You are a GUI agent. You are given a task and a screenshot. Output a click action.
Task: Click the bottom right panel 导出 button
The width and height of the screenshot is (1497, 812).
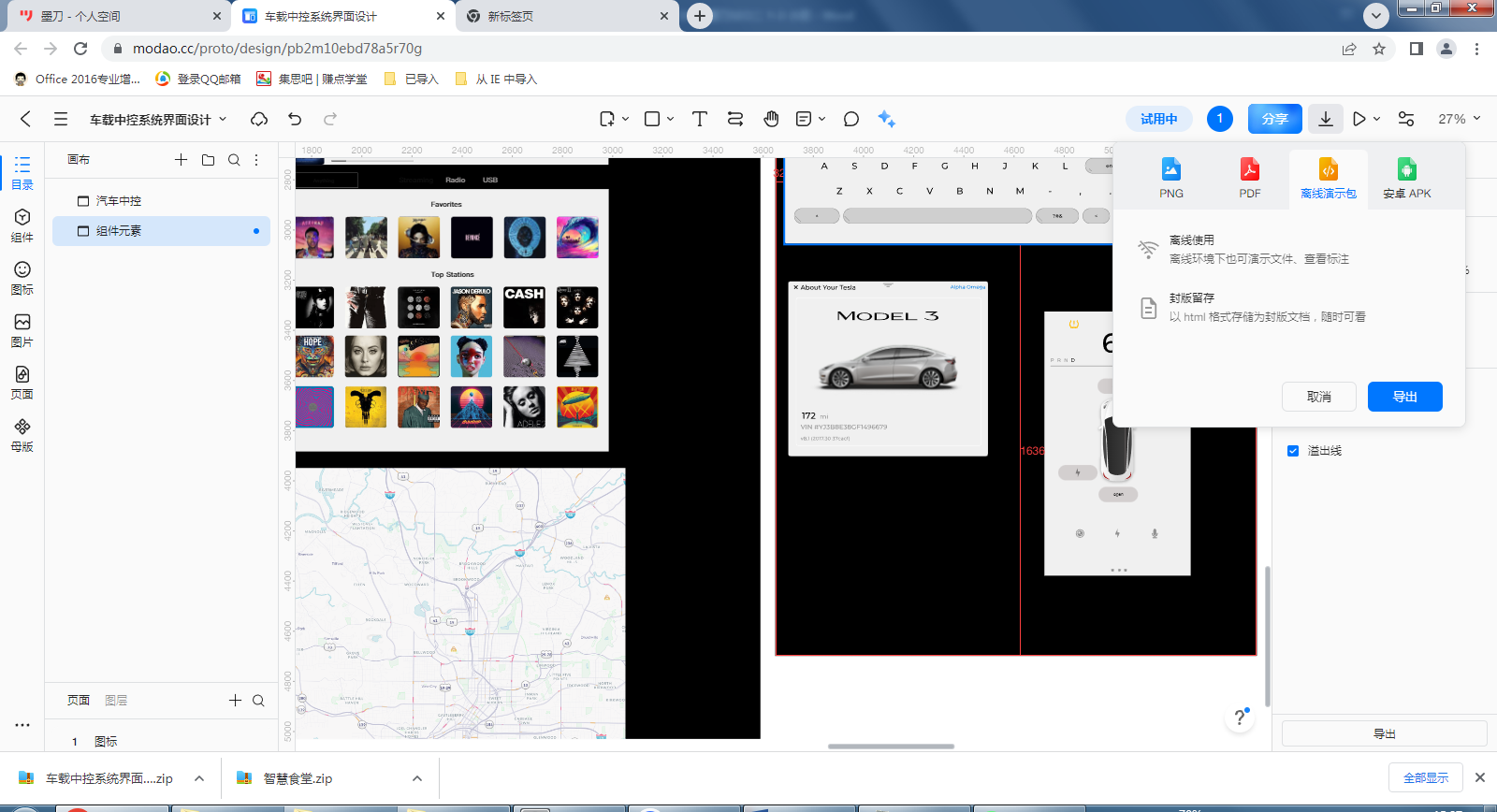click(1385, 733)
